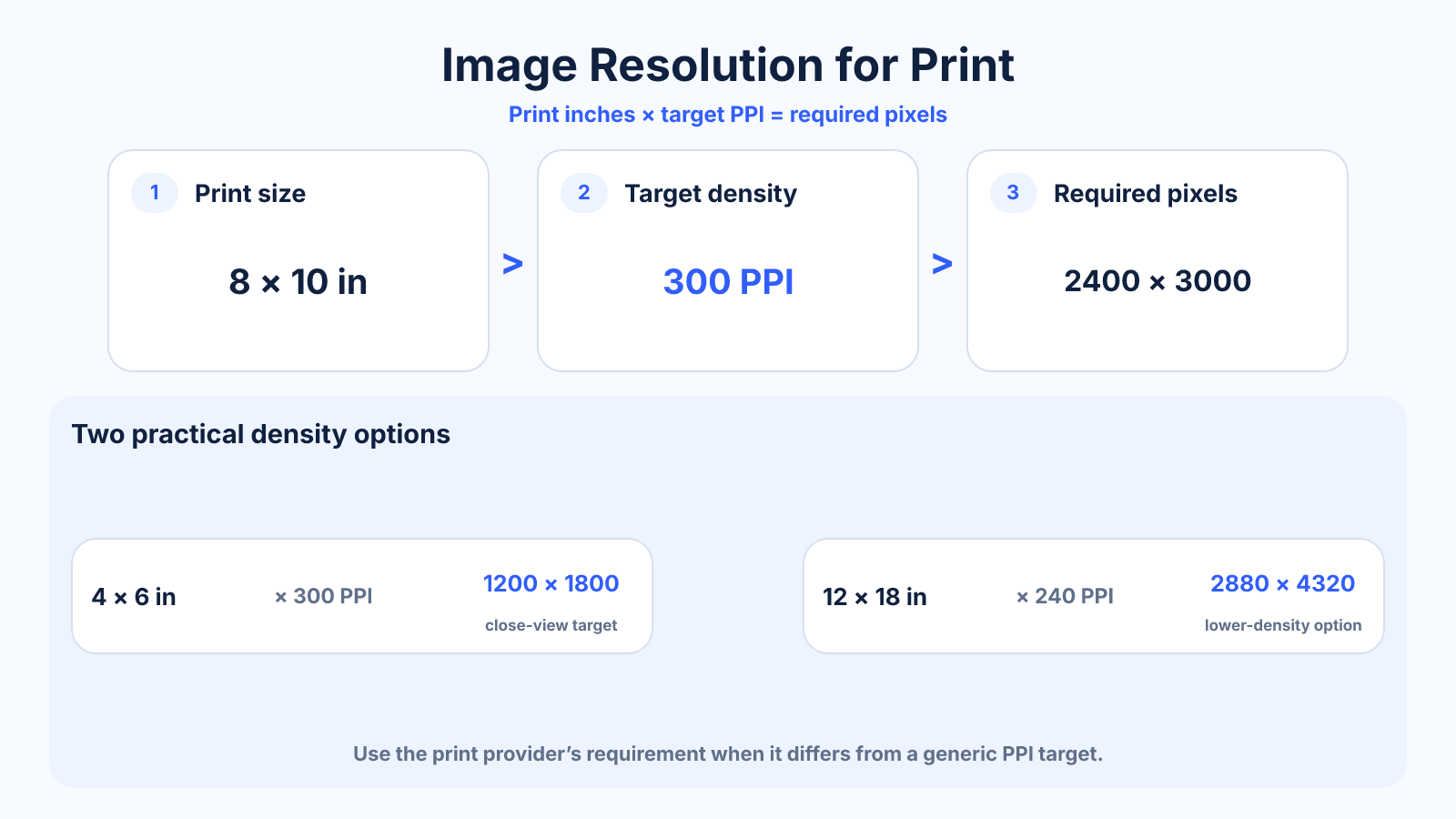Select the formula subtitle 'Print inches × target PPI = required pixels'
This screenshot has height=819, width=1456.
pyautogui.click(x=728, y=115)
